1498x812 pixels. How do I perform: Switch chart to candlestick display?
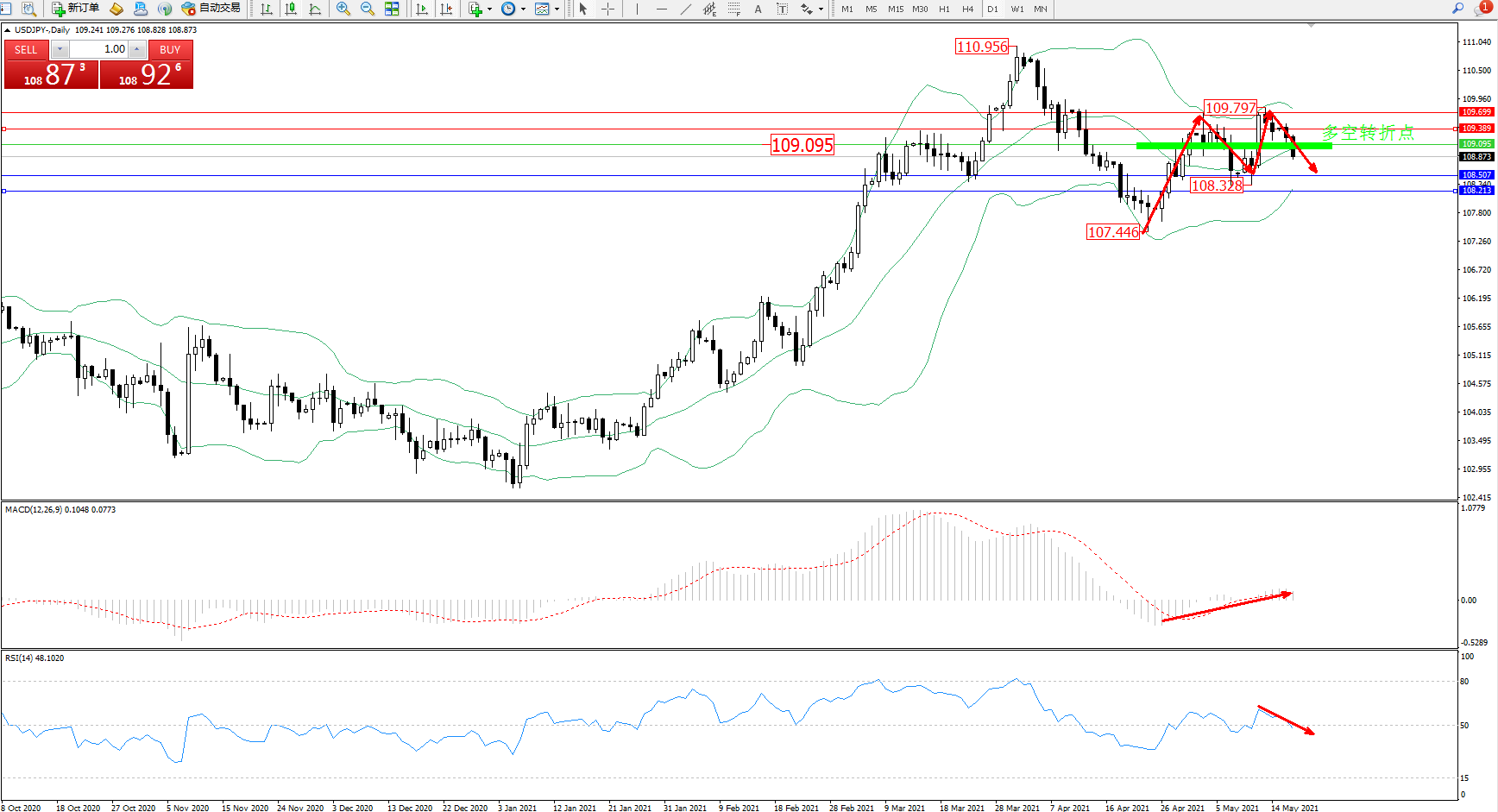[291, 9]
